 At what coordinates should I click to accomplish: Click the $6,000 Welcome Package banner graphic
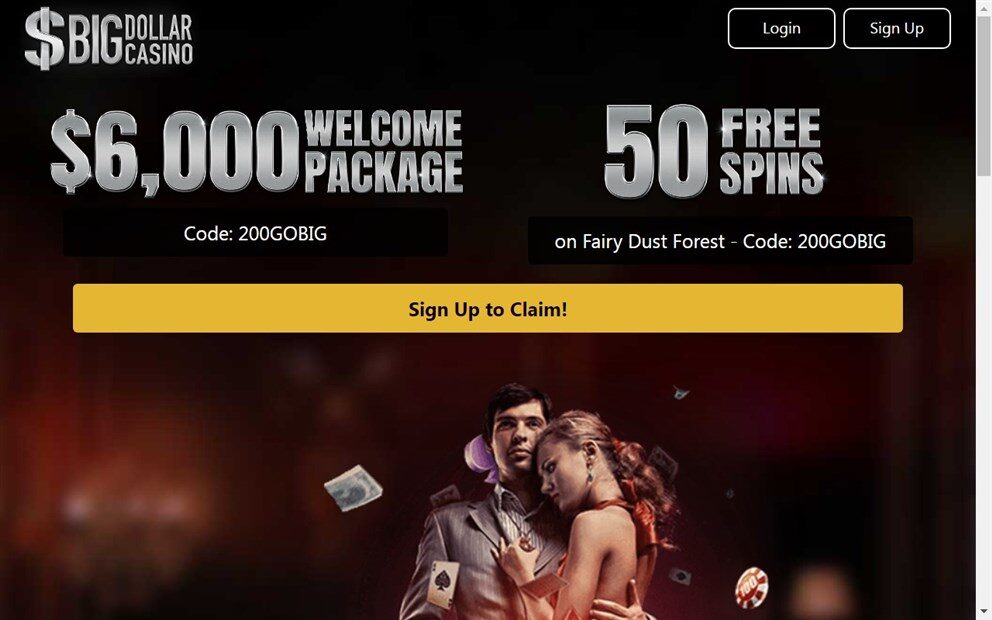coord(256,151)
